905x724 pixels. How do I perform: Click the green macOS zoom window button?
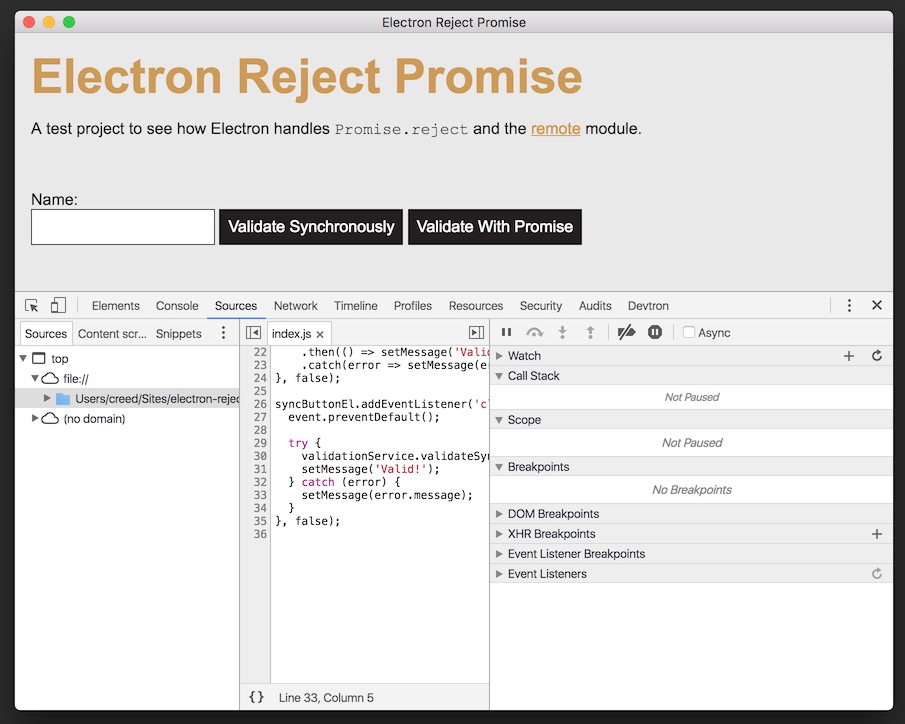[69, 22]
